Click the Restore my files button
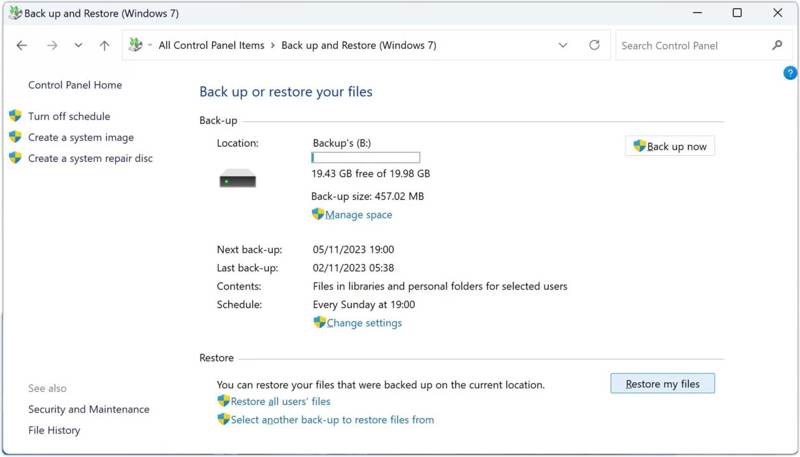The height and width of the screenshot is (457, 800). (662, 384)
